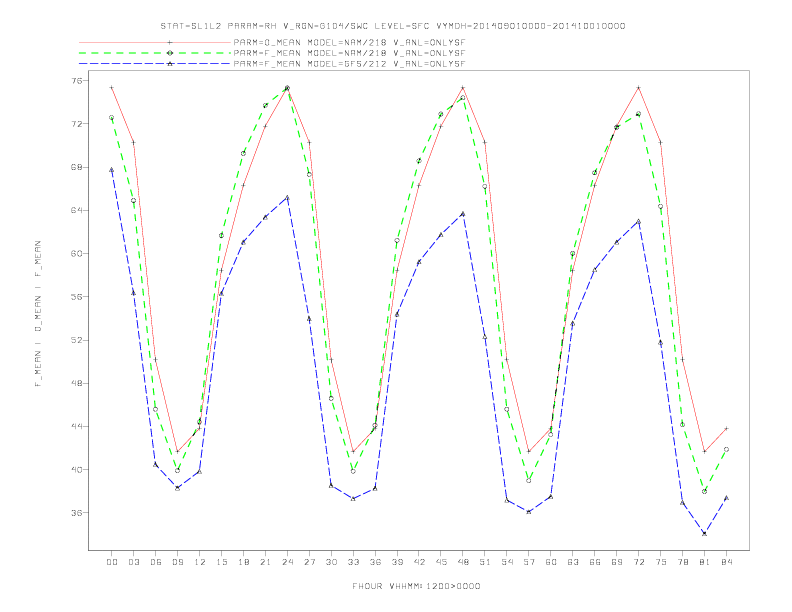Click x-axis forecast hour label 84
This screenshot has height=612, width=792.
pyautogui.click(x=727, y=562)
